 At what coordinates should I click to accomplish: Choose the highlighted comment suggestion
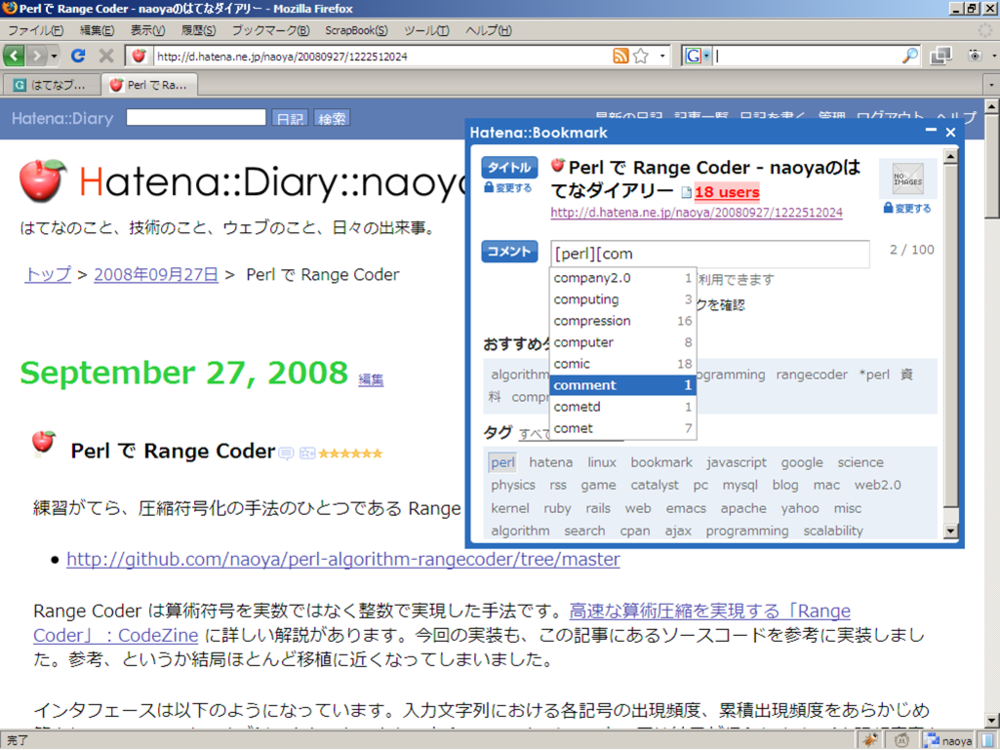pos(622,385)
